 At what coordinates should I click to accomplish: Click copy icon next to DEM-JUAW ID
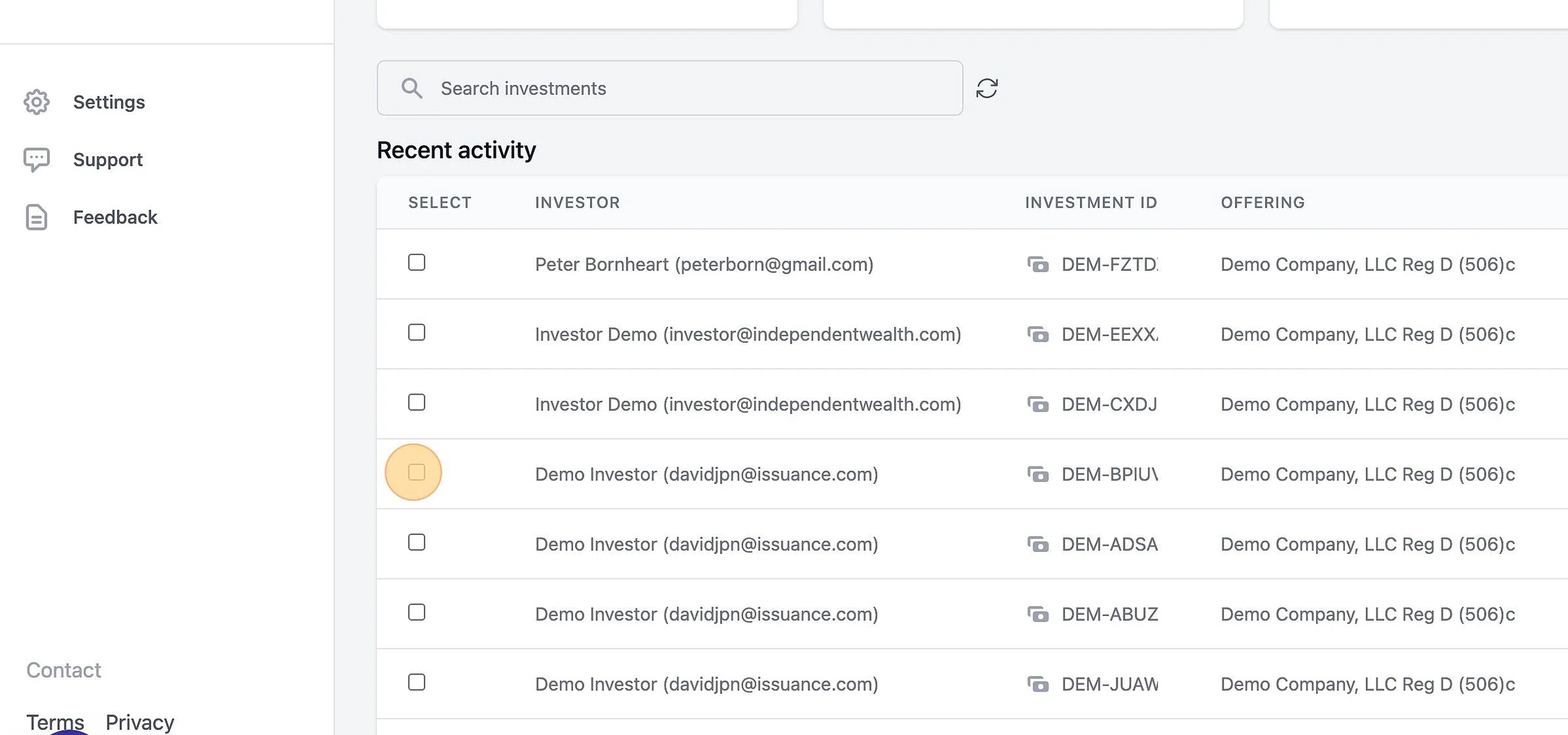pos(1038,684)
